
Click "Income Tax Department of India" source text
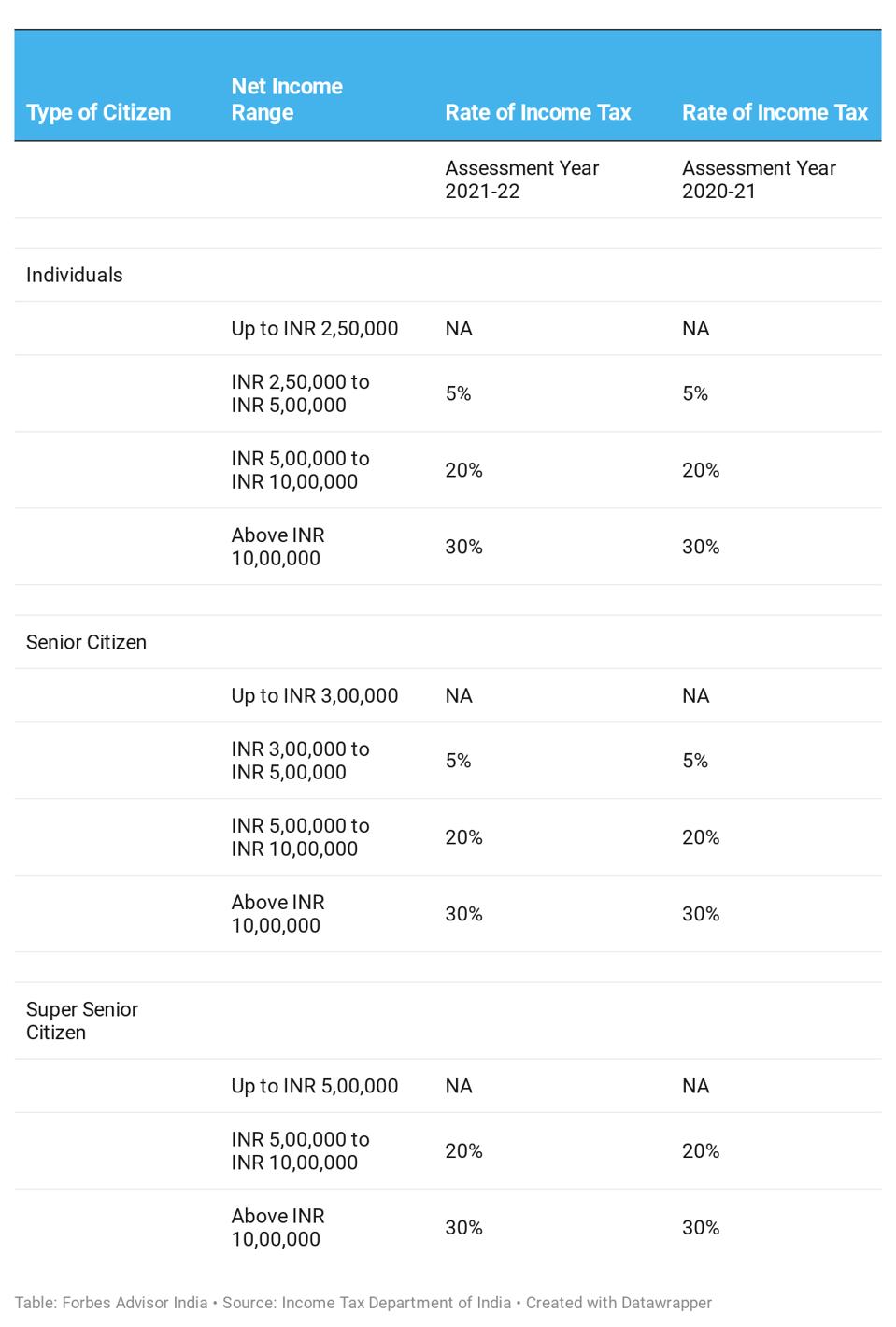[x=396, y=1303]
